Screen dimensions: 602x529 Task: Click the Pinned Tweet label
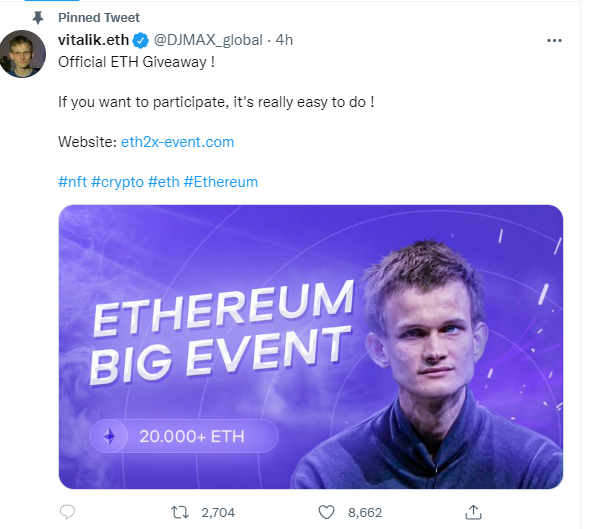click(x=99, y=18)
